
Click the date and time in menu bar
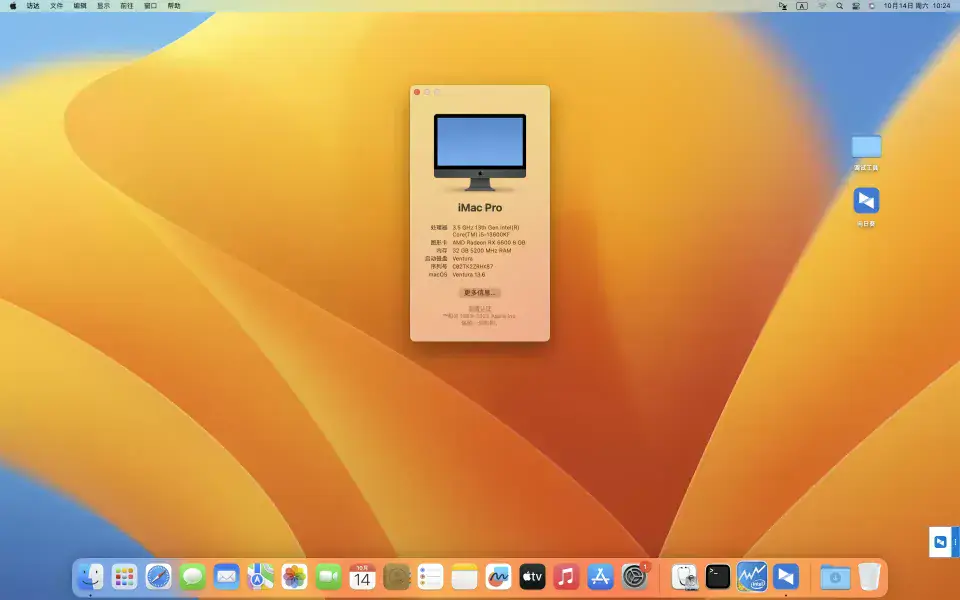click(917, 6)
